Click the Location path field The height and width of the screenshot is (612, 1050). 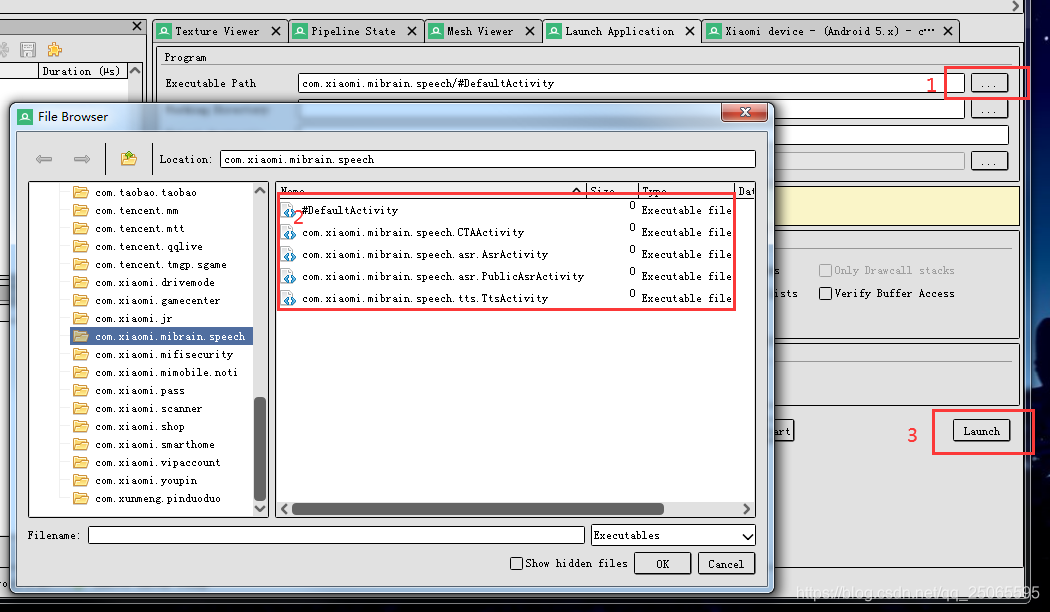488,159
